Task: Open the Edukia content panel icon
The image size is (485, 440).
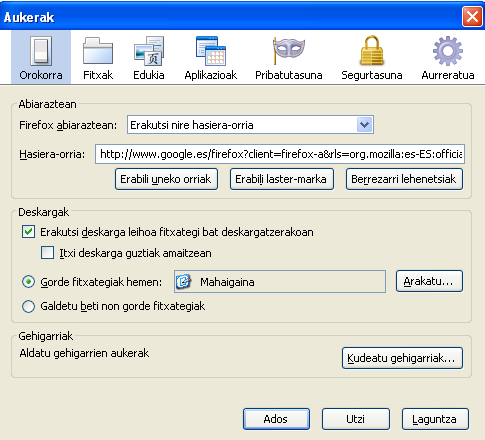Action: (x=149, y=51)
